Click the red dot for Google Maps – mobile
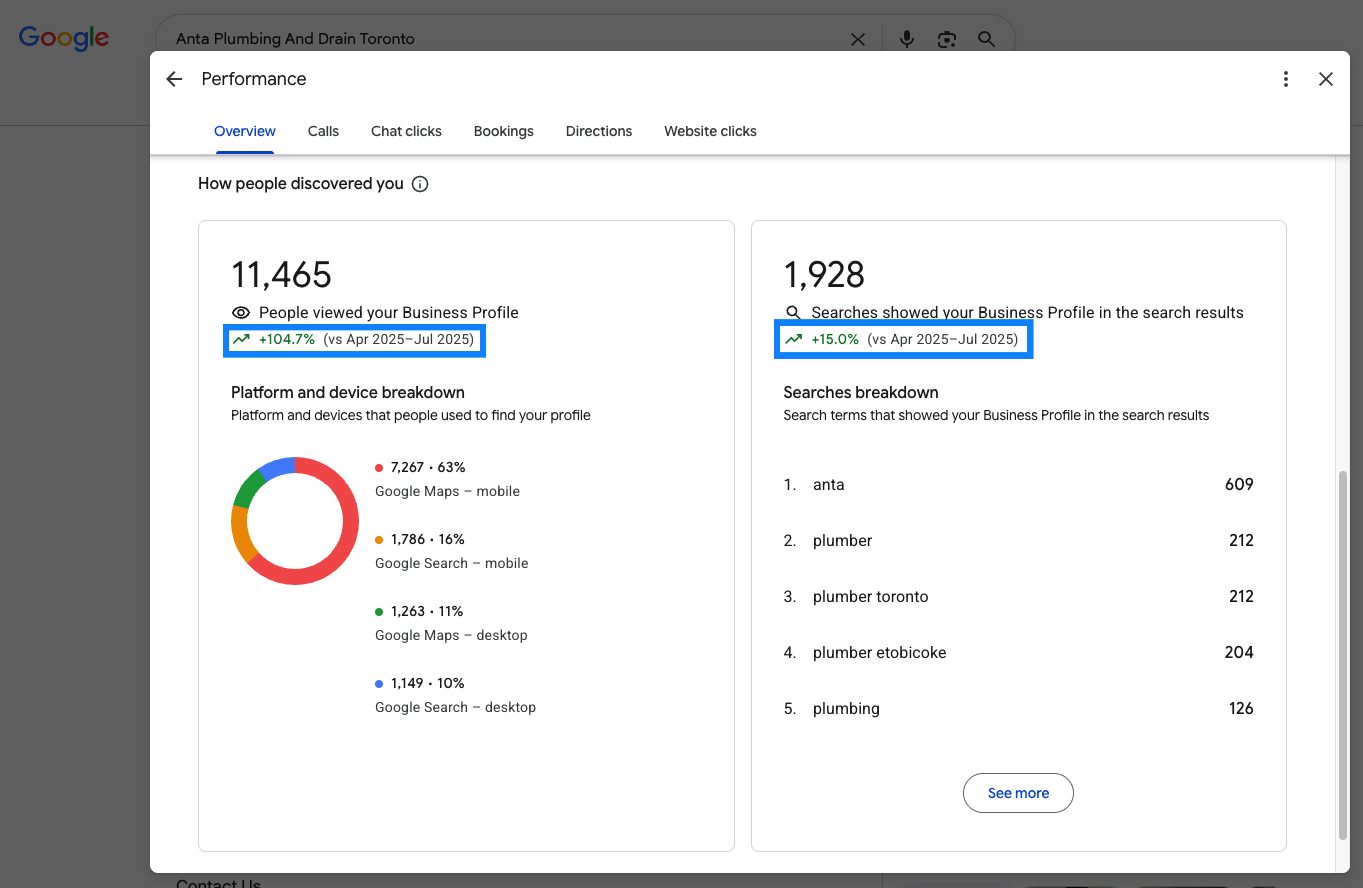Viewport: 1363px width, 888px height. tap(379, 467)
